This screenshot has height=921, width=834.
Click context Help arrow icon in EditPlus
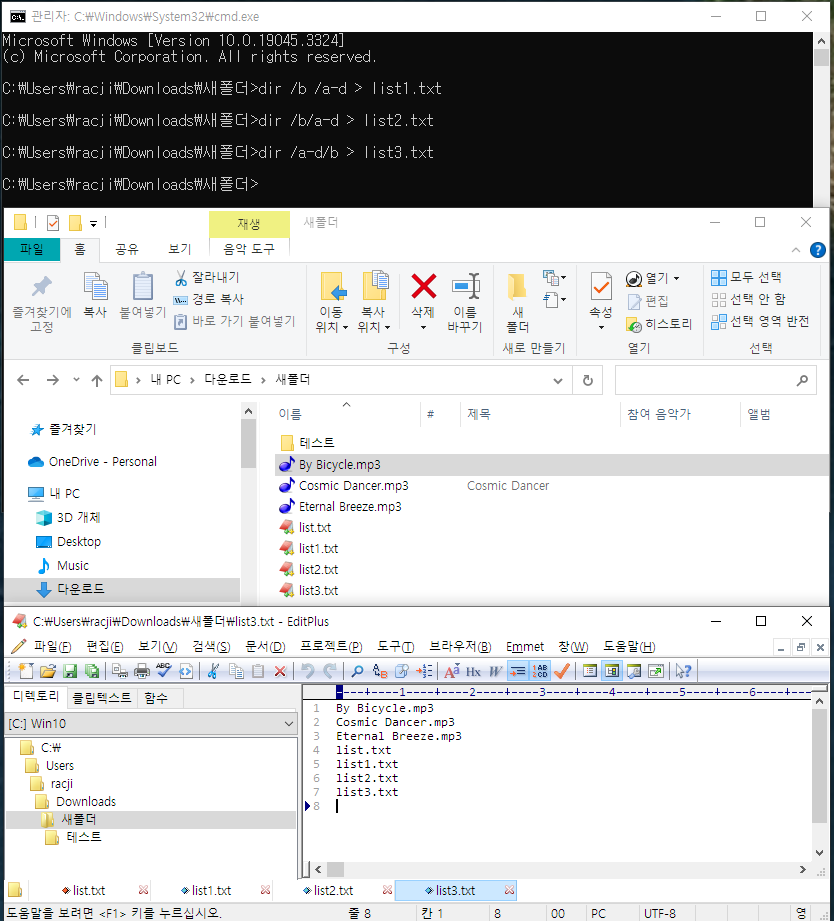pos(684,671)
